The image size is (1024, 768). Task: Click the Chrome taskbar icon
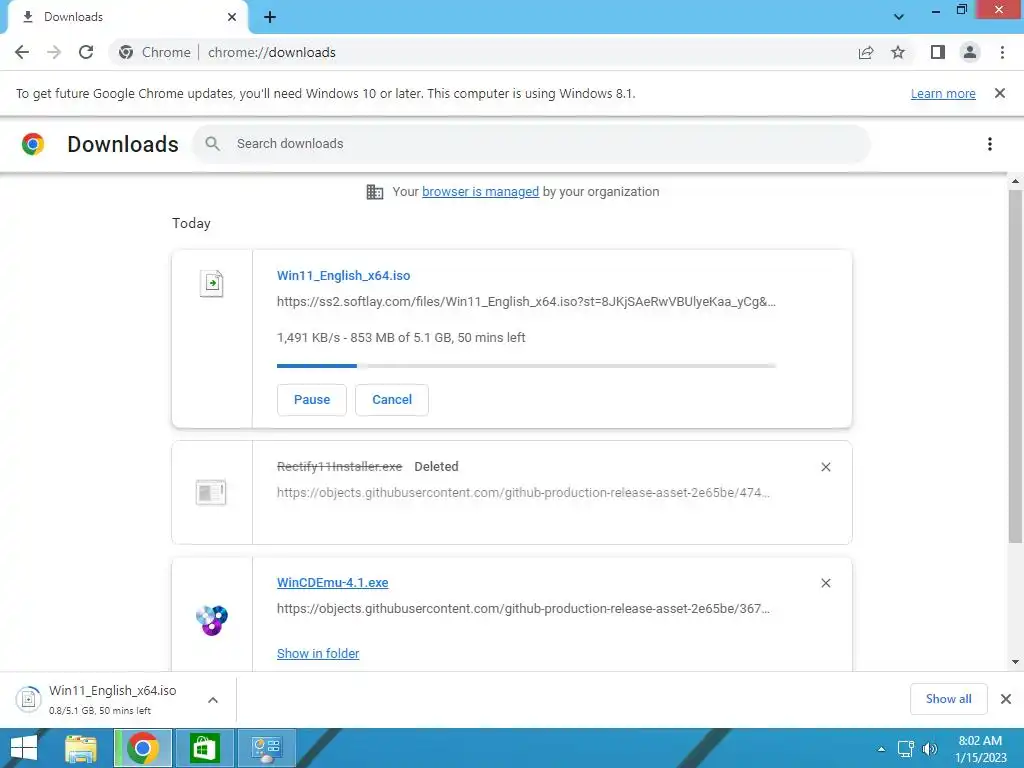[x=143, y=748]
